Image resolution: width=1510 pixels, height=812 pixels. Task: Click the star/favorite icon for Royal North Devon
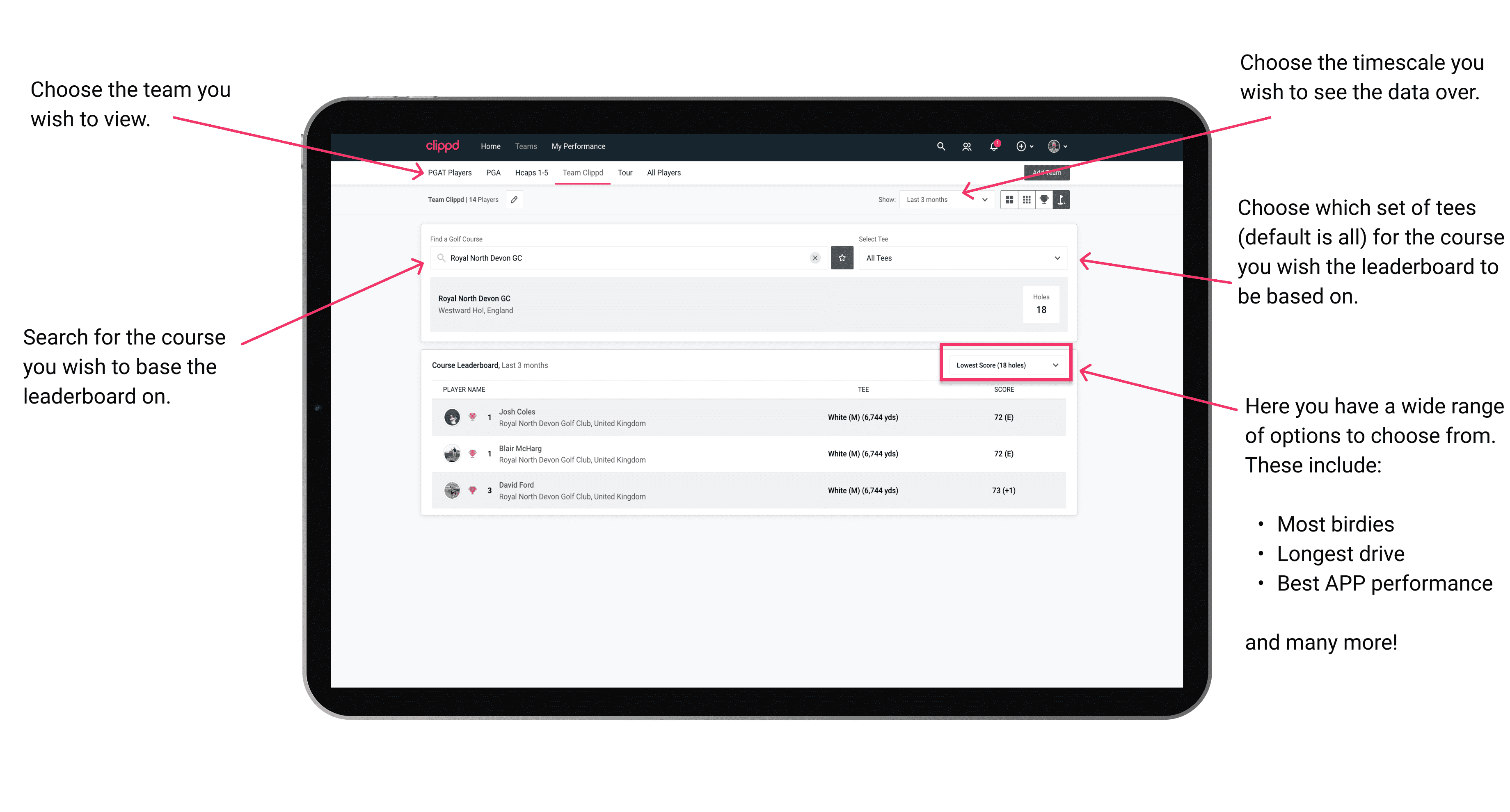pyautogui.click(x=842, y=258)
